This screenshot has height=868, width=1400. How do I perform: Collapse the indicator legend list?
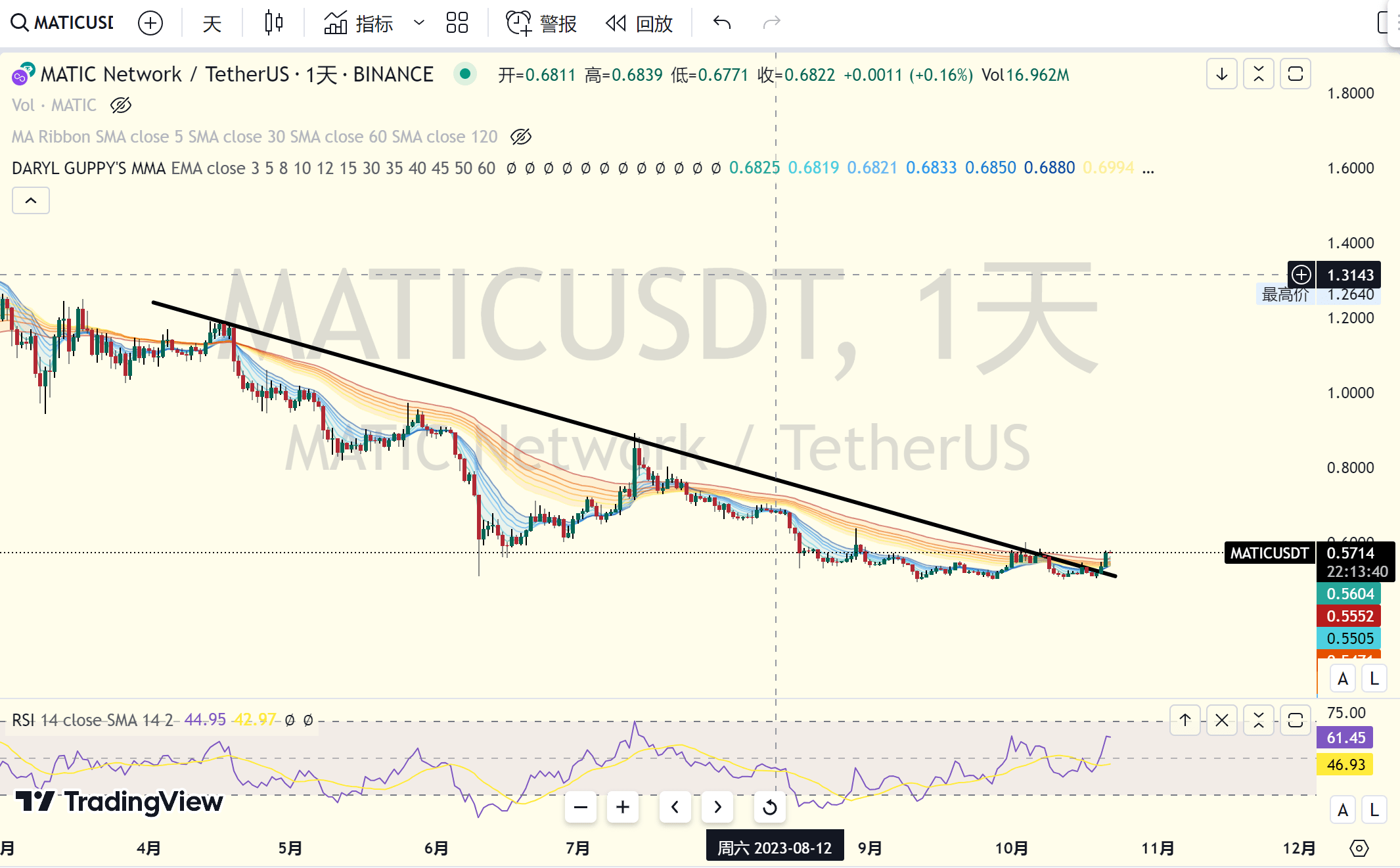(31, 200)
